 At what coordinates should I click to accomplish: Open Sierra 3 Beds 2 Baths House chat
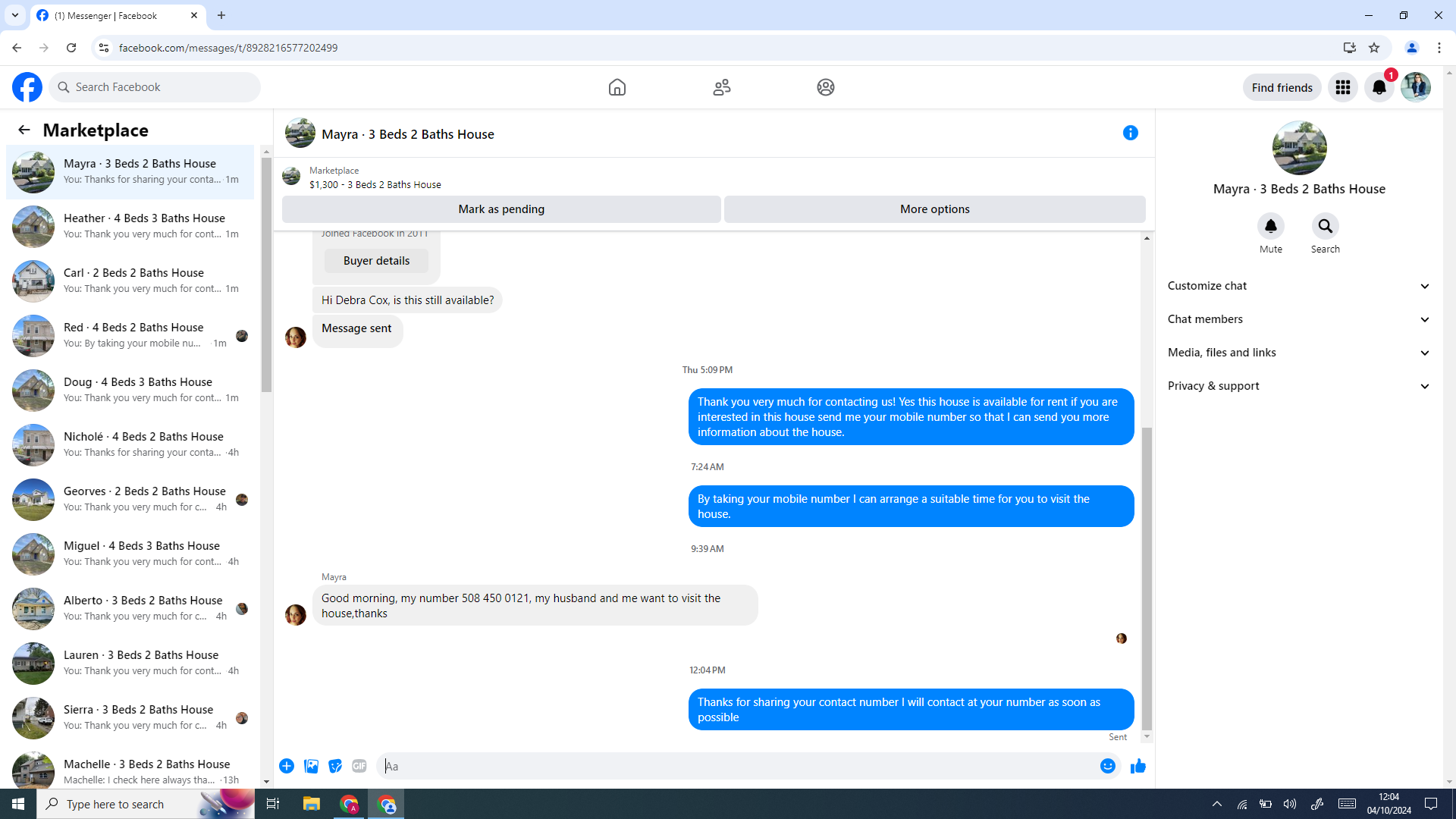[130, 718]
